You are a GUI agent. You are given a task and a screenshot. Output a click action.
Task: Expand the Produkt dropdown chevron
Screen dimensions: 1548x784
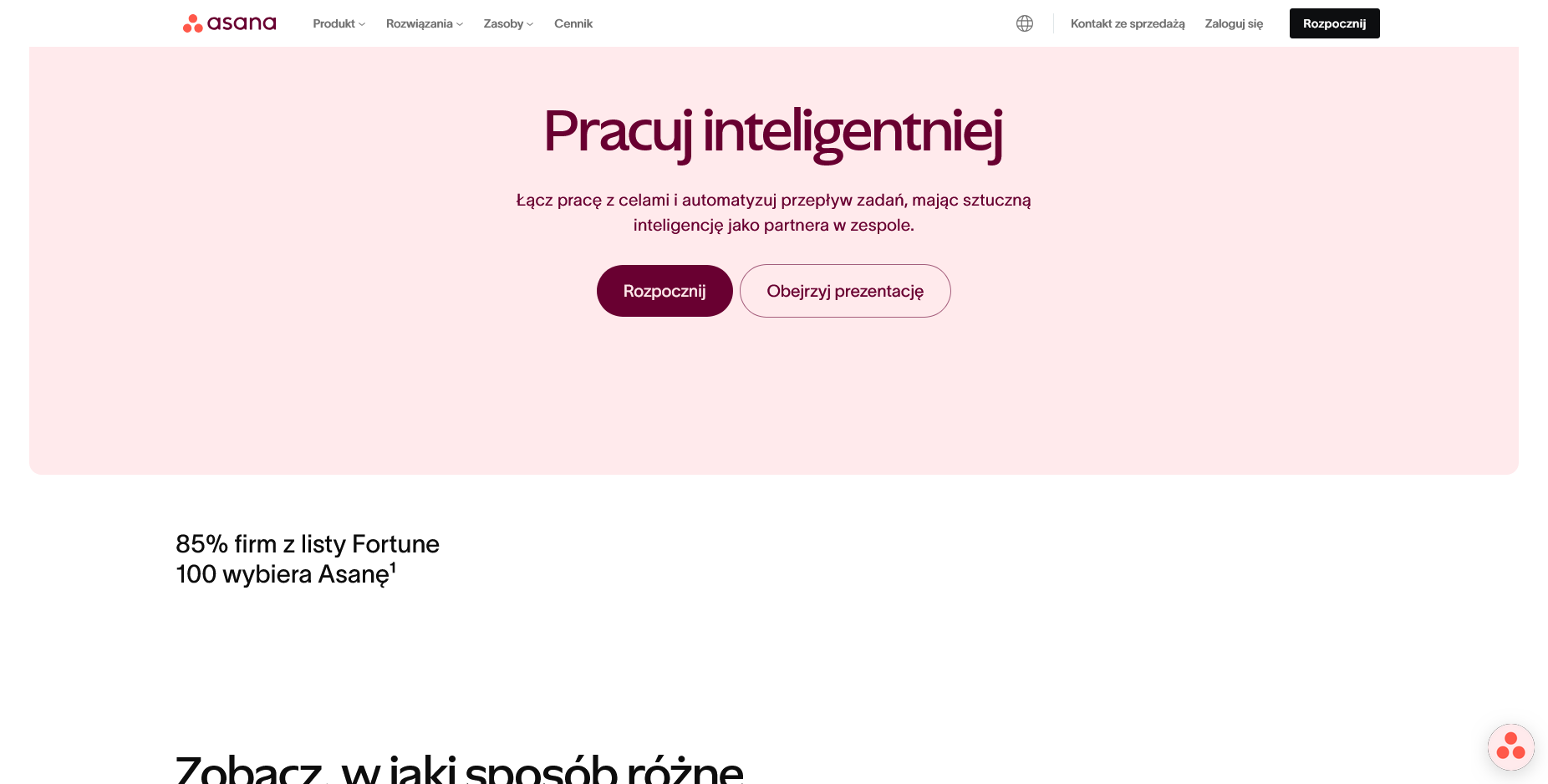click(362, 24)
